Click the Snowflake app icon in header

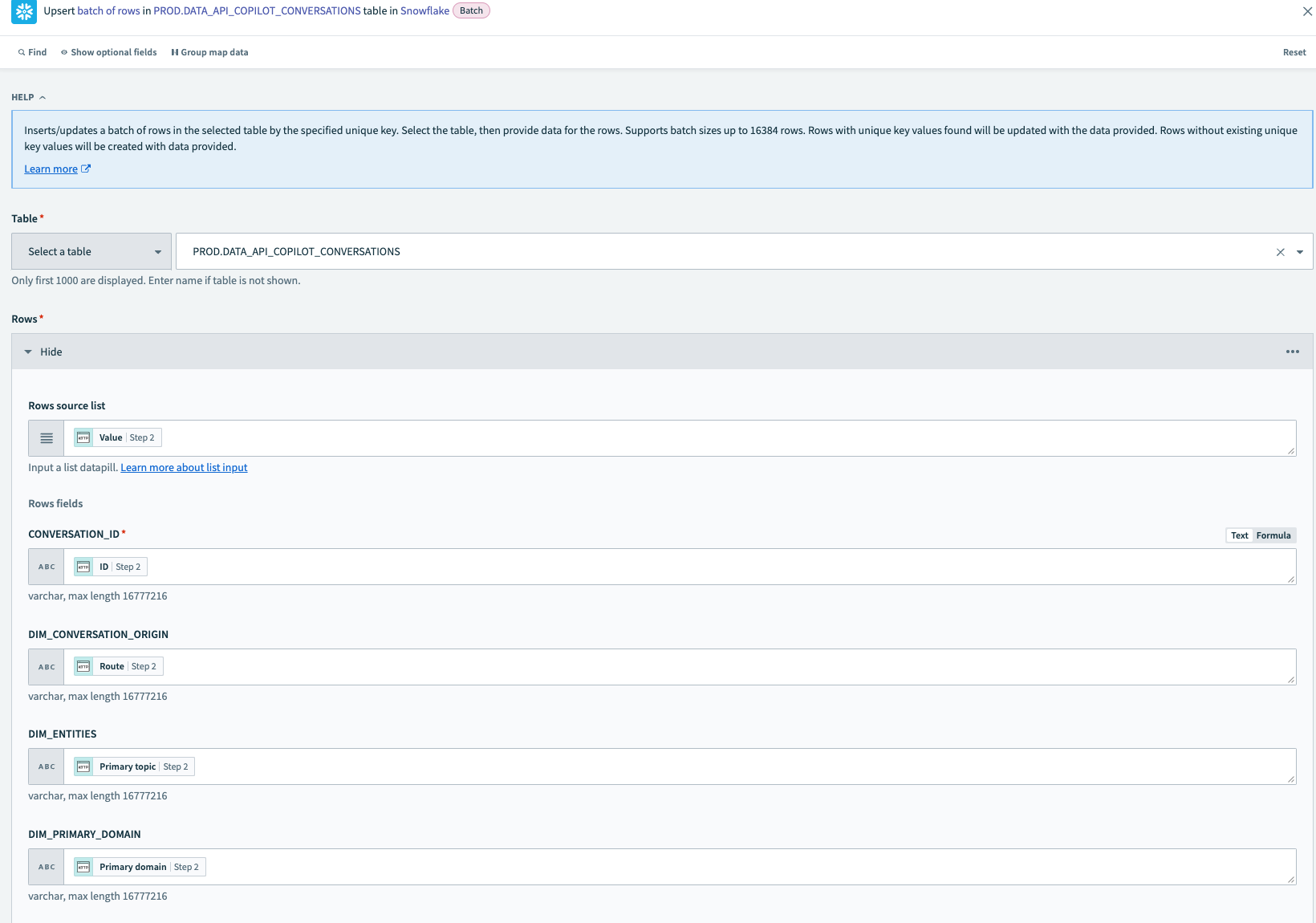[x=24, y=11]
